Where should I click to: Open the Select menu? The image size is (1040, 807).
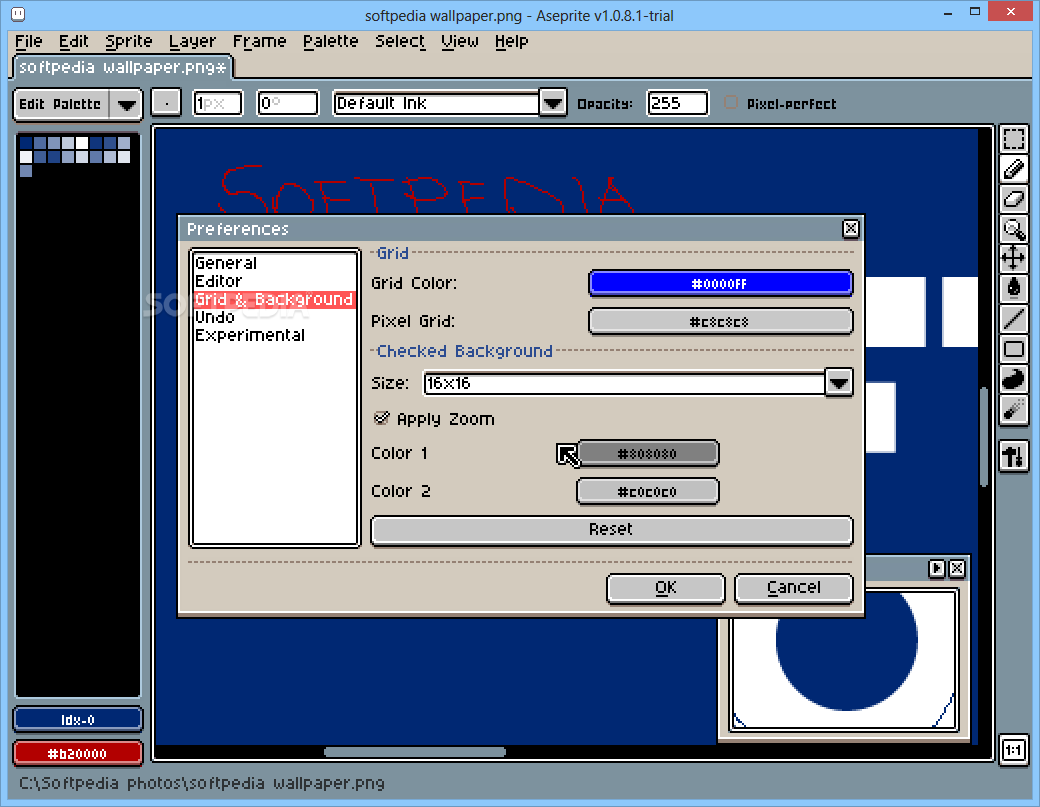(400, 41)
